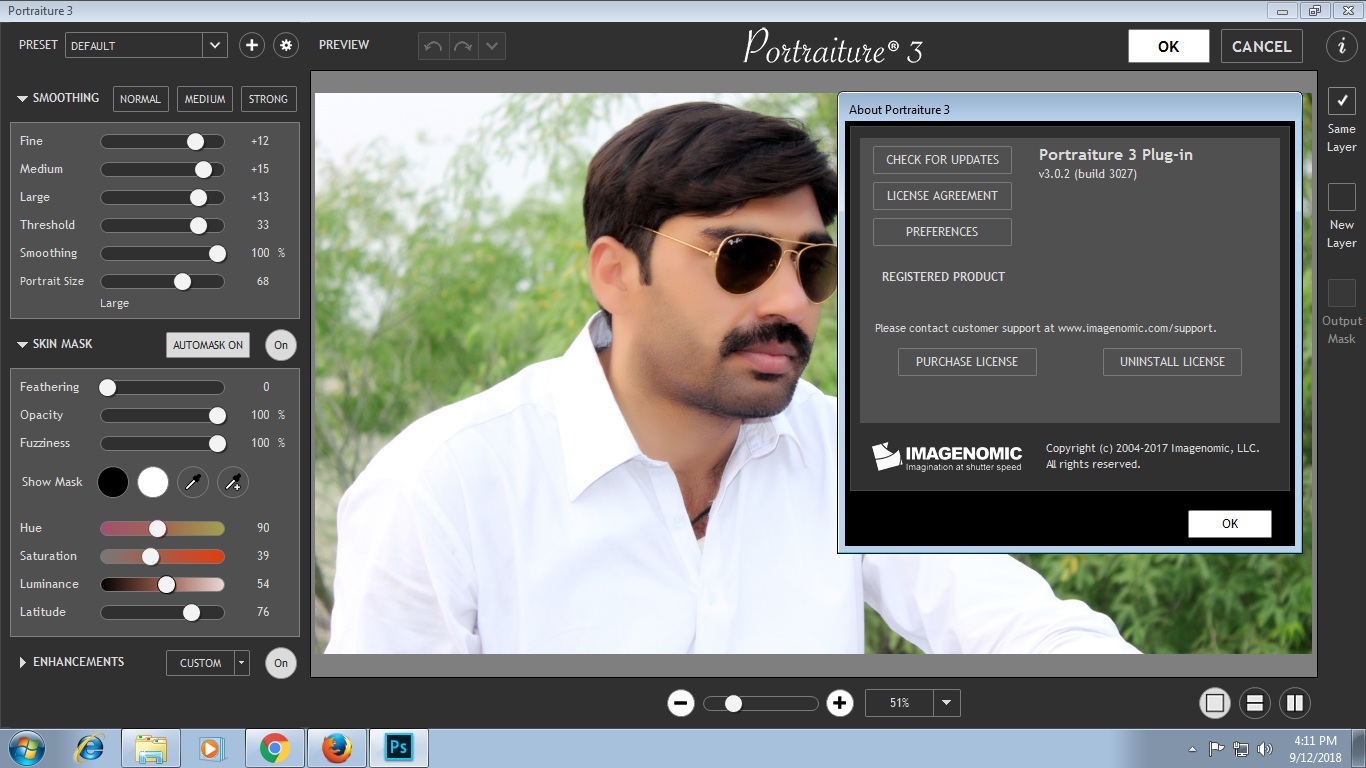Toggle Output Mask checkbox
Viewport: 1366px width, 768px height.
point(1342,293)
